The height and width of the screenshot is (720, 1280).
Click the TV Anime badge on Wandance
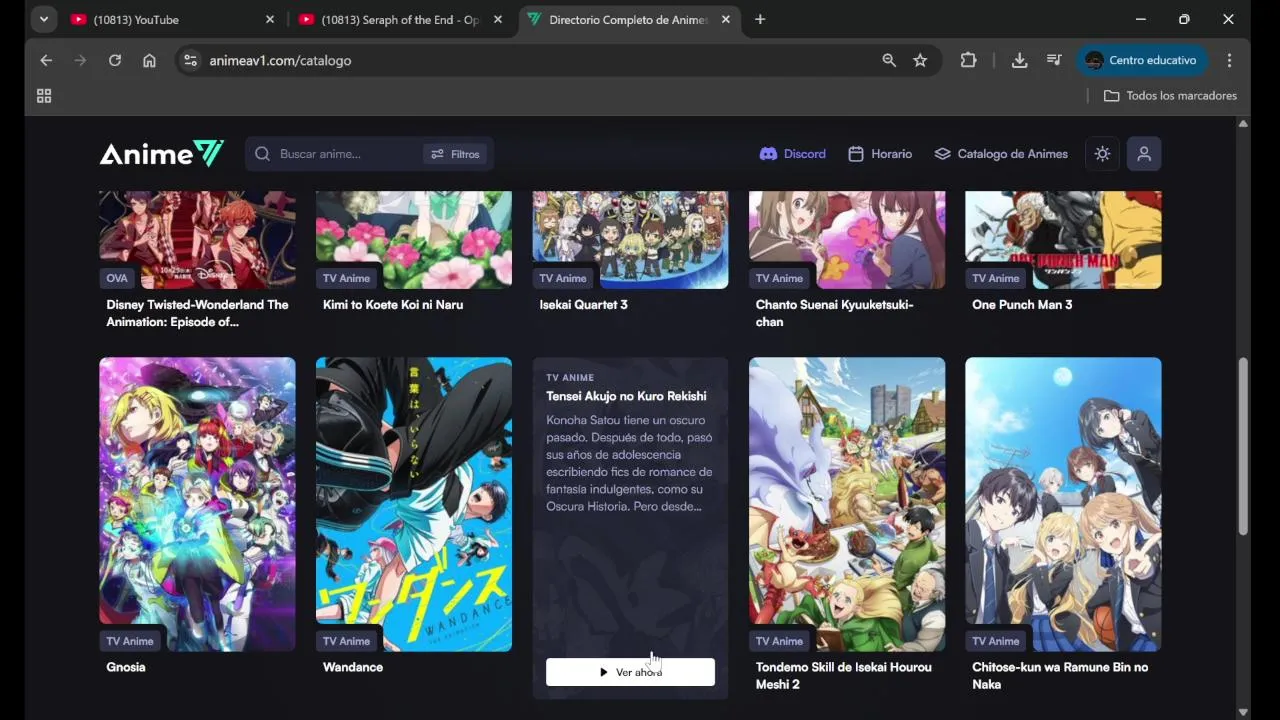pos(346,641)
